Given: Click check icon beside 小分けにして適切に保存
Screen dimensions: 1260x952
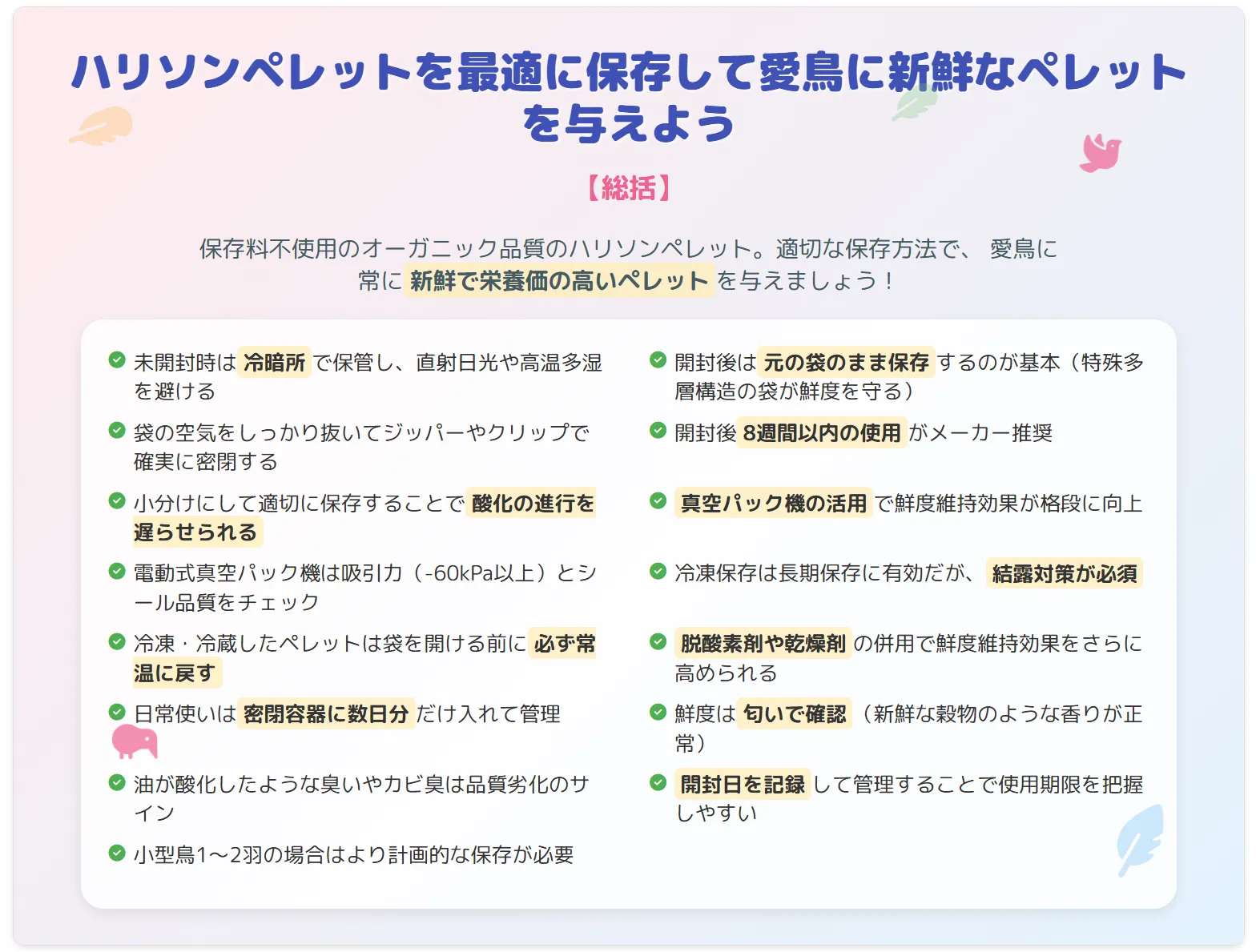Looking at the screenshot, I should 117,500.
